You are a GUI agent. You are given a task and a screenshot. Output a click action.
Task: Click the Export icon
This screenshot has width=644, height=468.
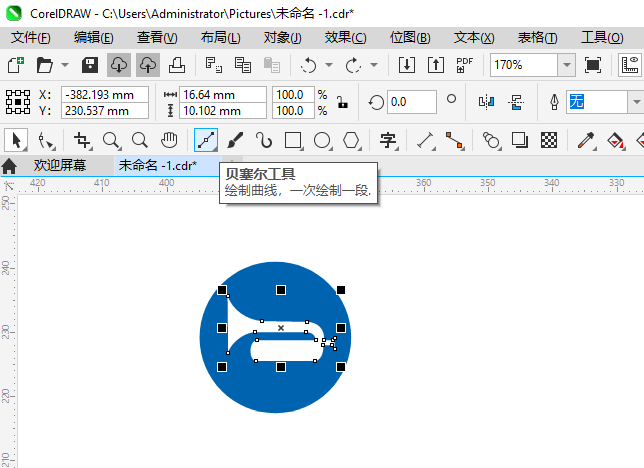click(x=436, y=65)
